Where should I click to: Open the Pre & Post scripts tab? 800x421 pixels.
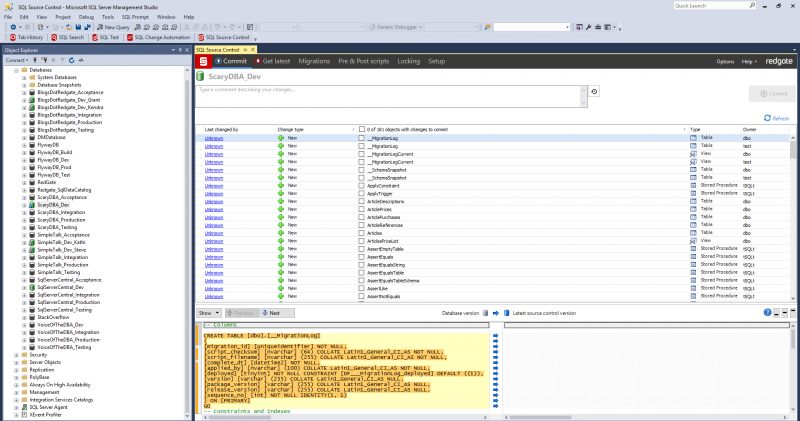(364, 61)
